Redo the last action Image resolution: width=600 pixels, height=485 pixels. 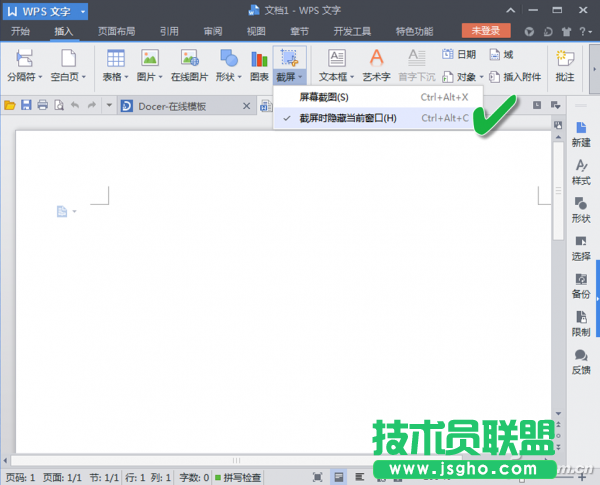pyautogui.click(x=91, y=105)
